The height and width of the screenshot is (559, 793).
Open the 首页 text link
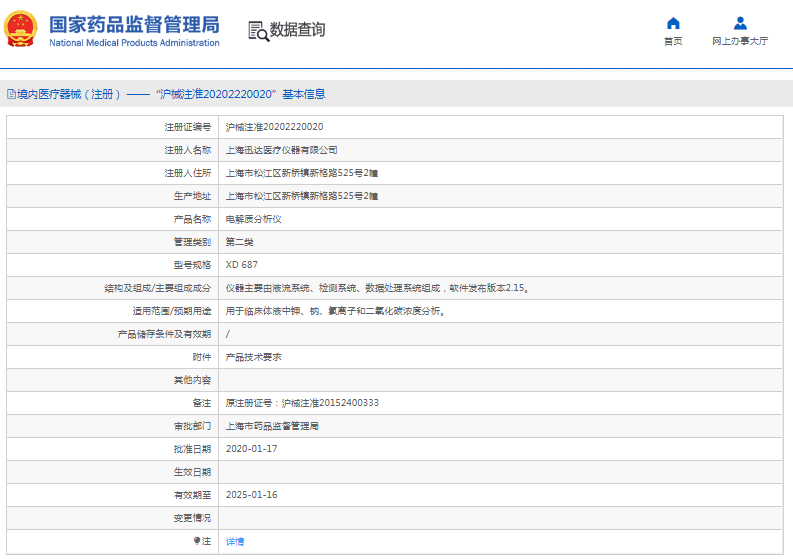coord(673,41)
